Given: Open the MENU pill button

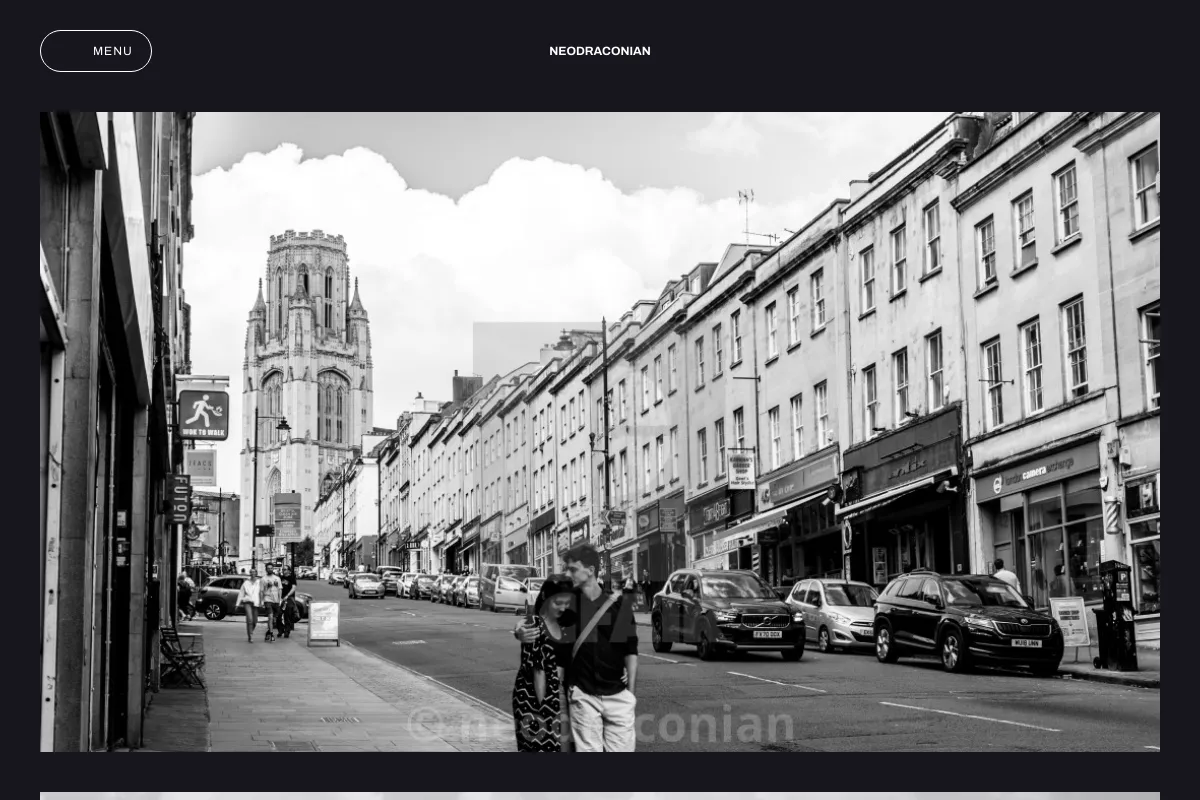Looking at the screenshot, I should click(96, 51).
